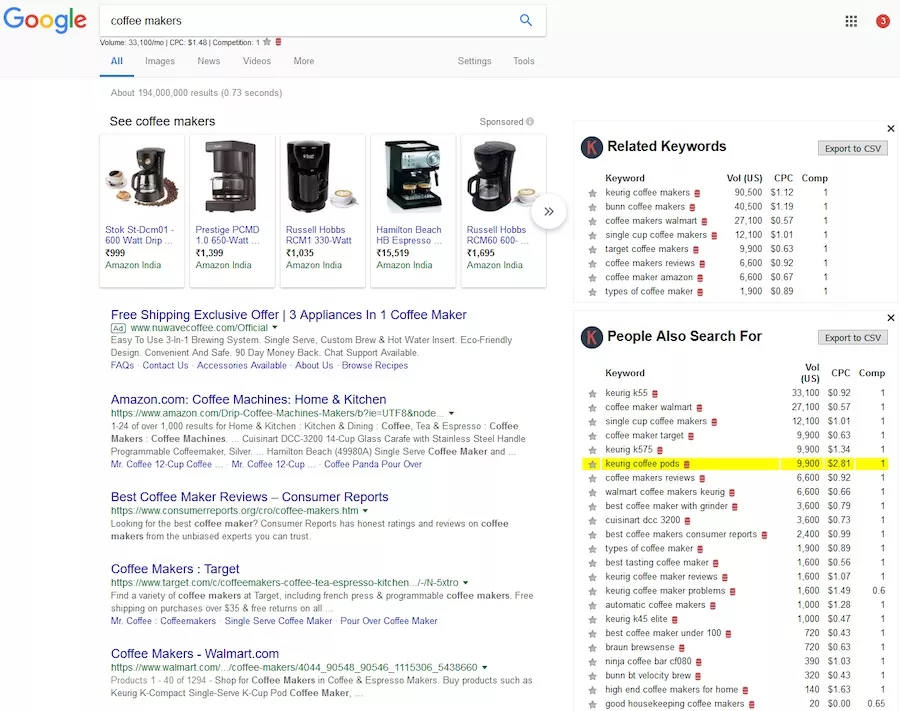Click red icon next to types of coffee maker in Related Keywords
Viewport: 900px width, 711px height.
click(700, 292)
